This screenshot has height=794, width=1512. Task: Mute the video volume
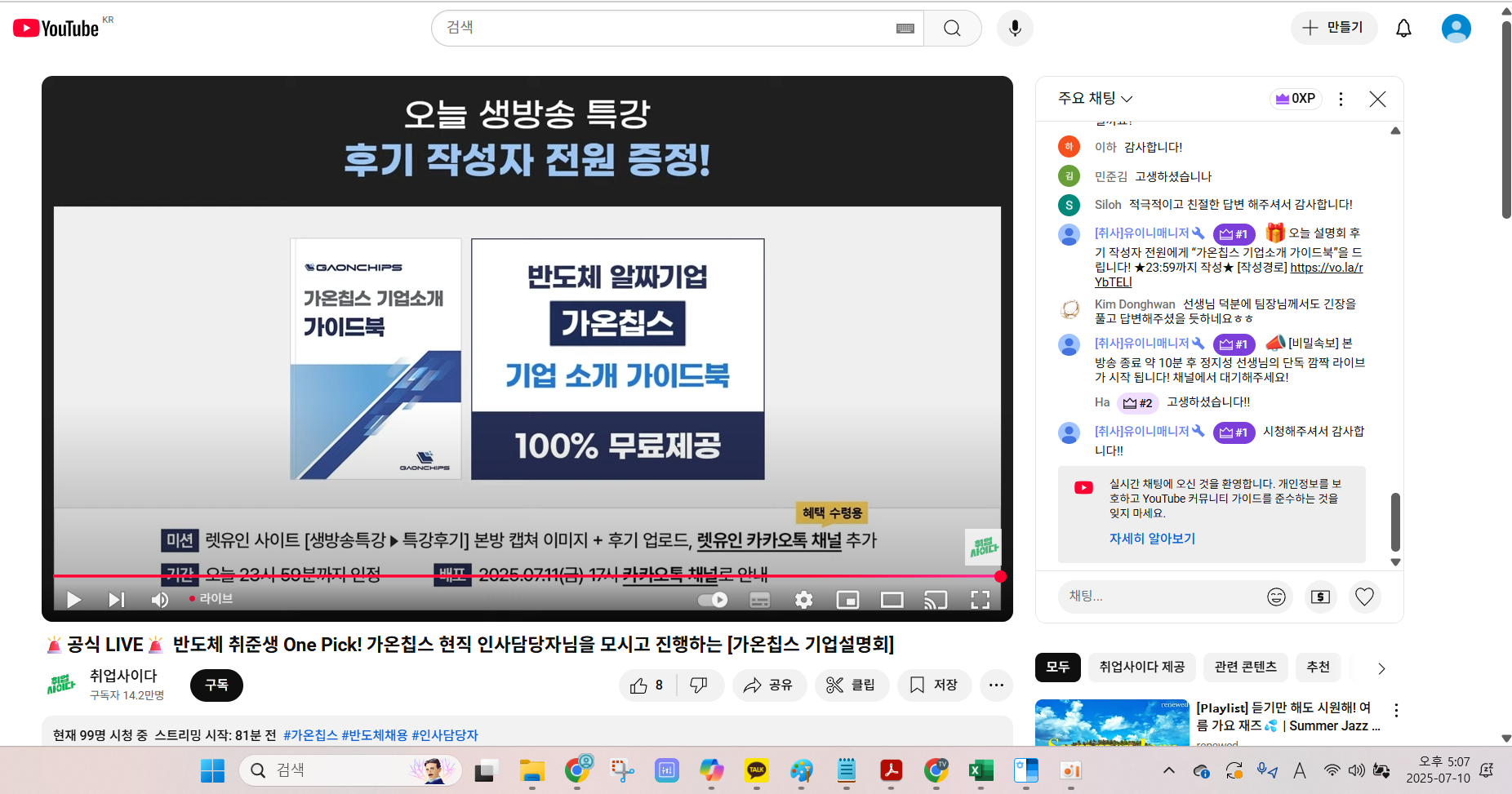160,600
